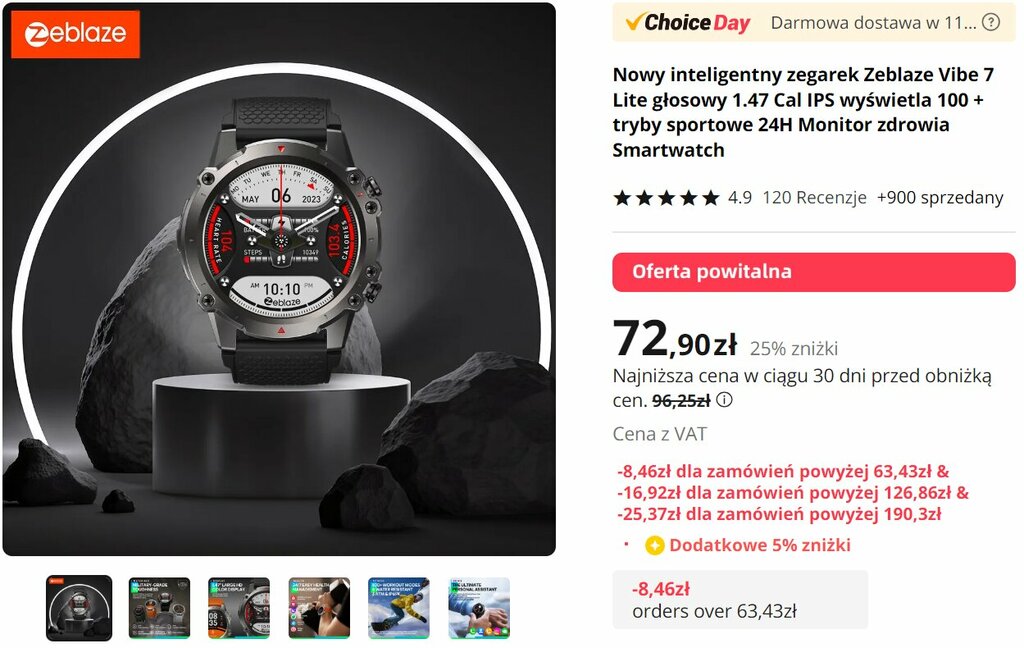Click the Oferta powitalna banner
The height and width of the screenshot is (648, 1024).
point(814,272)
